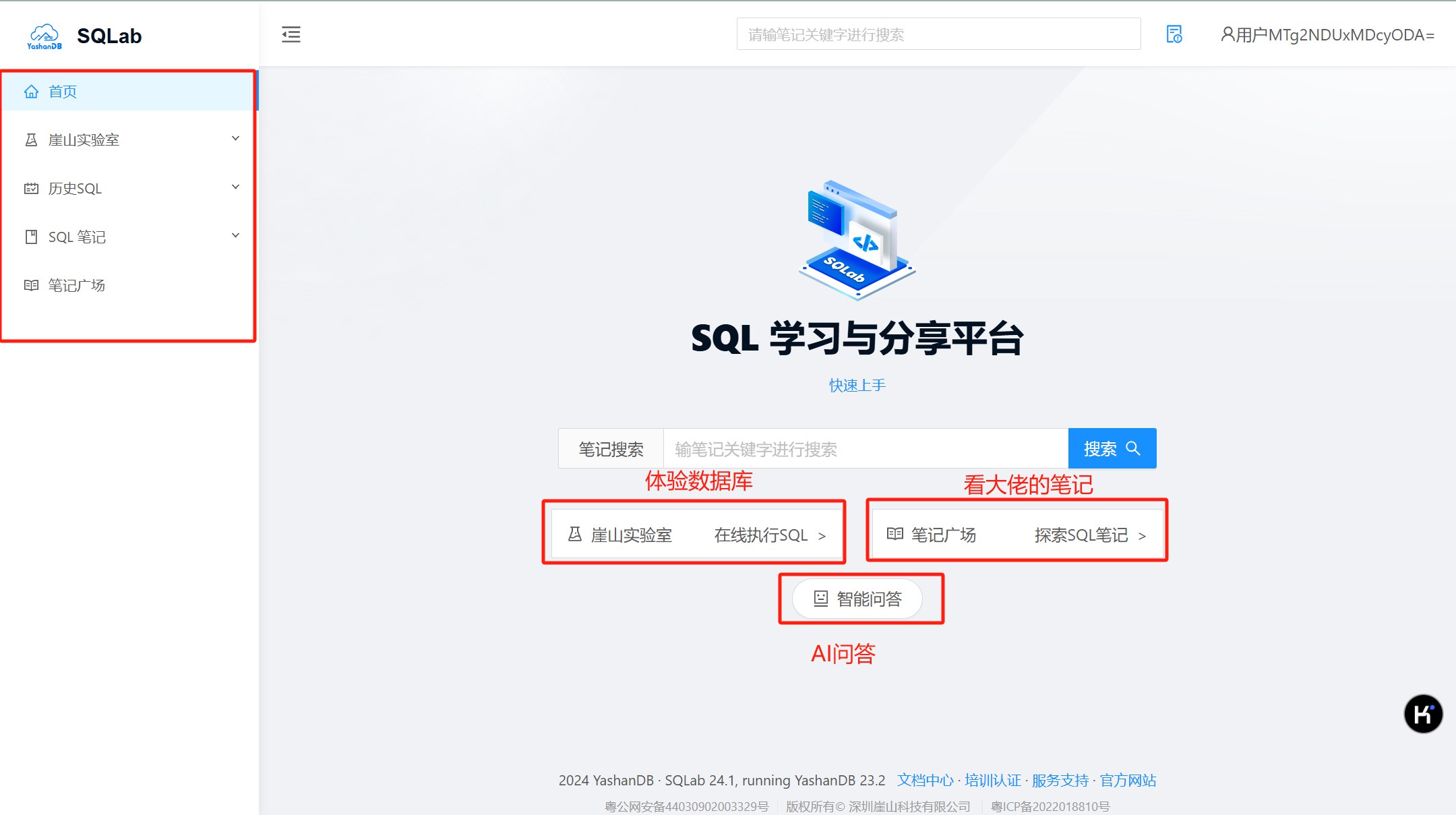This screenshot has width=1456, height=815.
Task: Click the blue 搜索 button
Action: tap(1112, 448)
